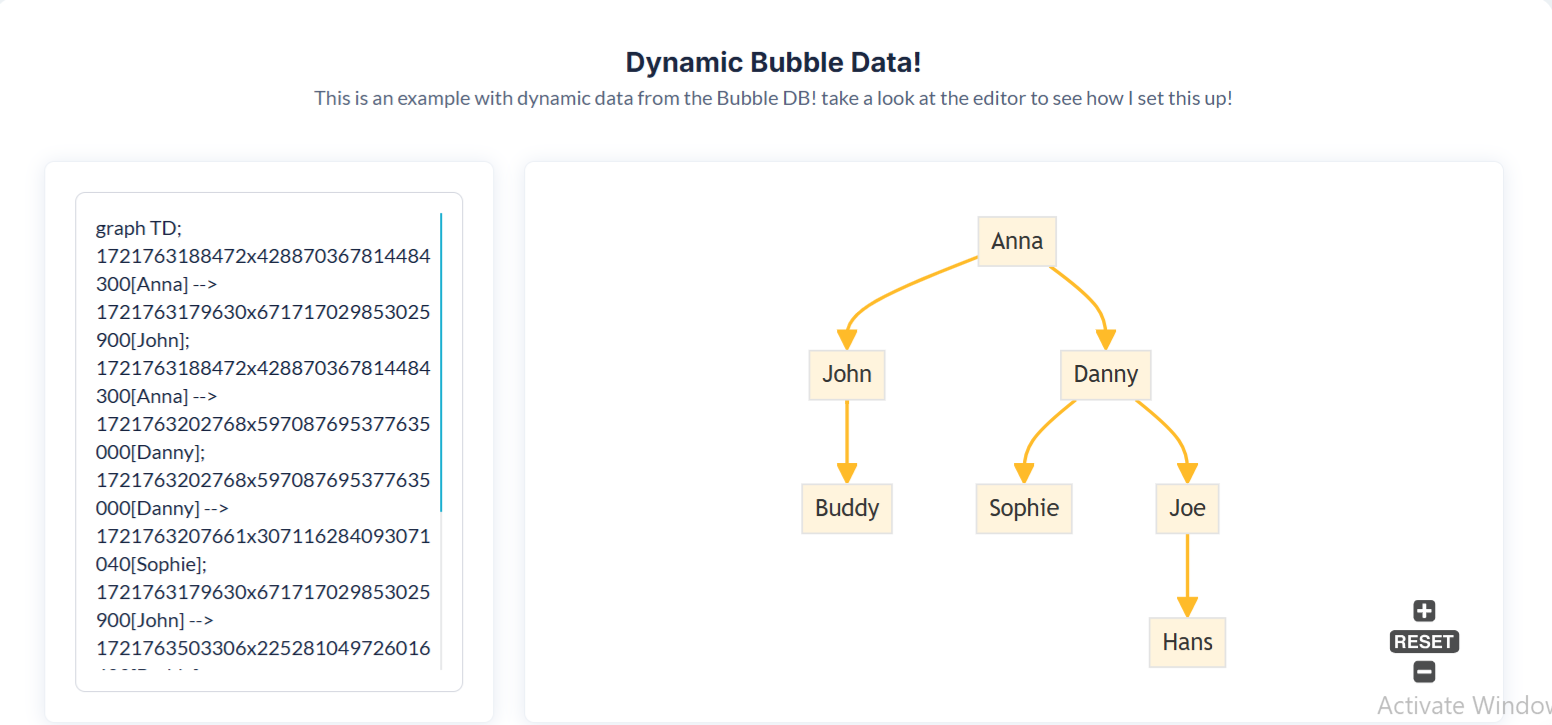Click inside the graph TD code textarea
This screenshot has width=1552, height=725.
point(262,440)
